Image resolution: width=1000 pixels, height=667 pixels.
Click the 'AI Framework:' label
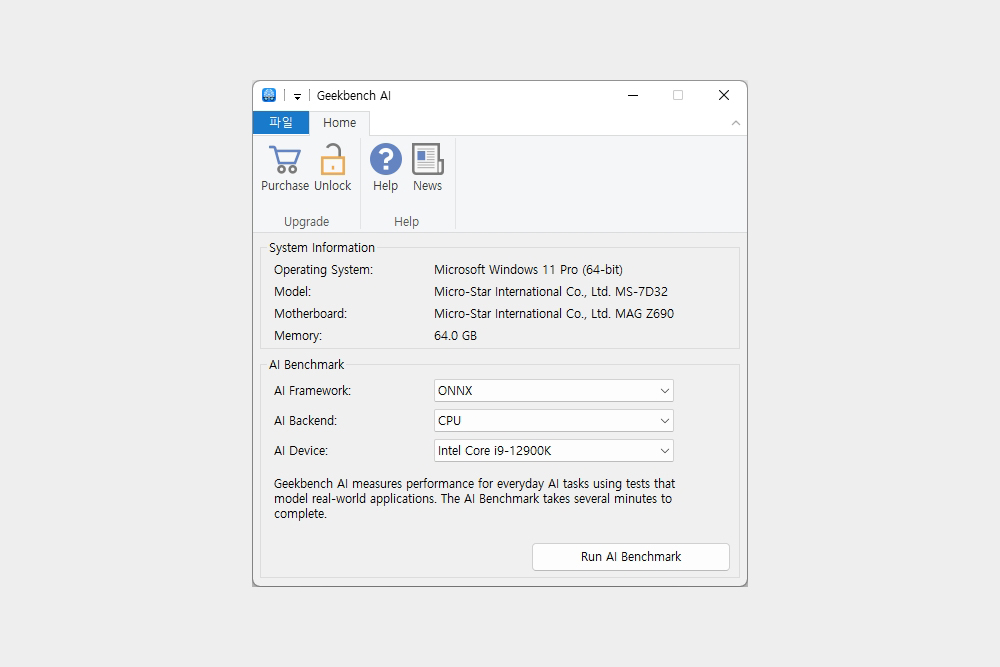point(312,391)
